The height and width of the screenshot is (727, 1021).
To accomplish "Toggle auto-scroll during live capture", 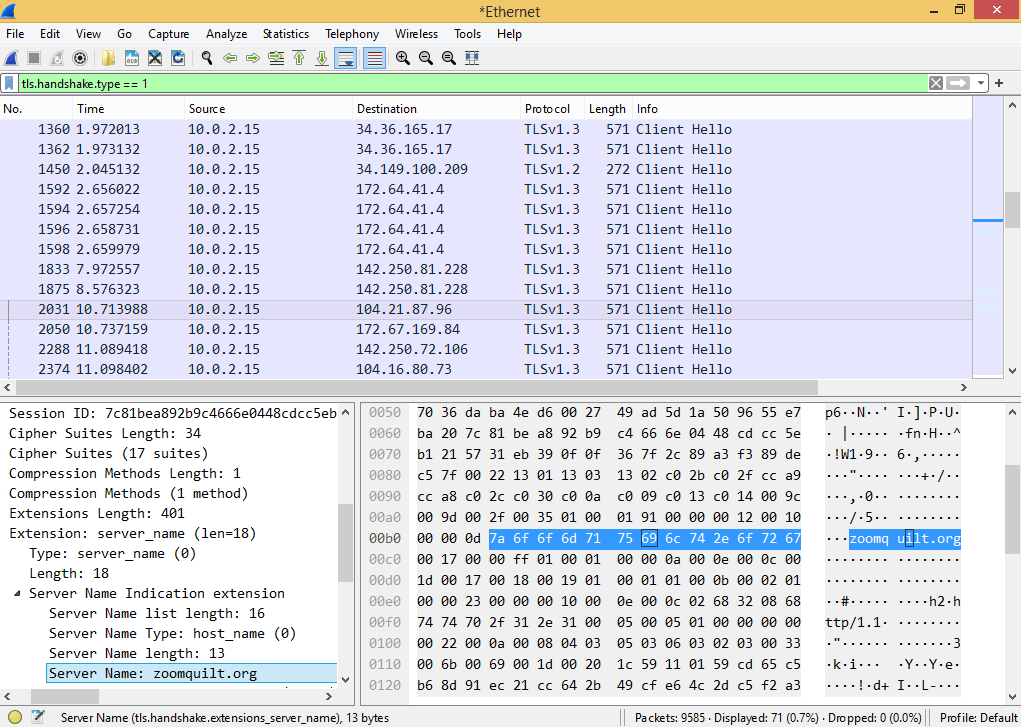I will click(x=346, y=58).
